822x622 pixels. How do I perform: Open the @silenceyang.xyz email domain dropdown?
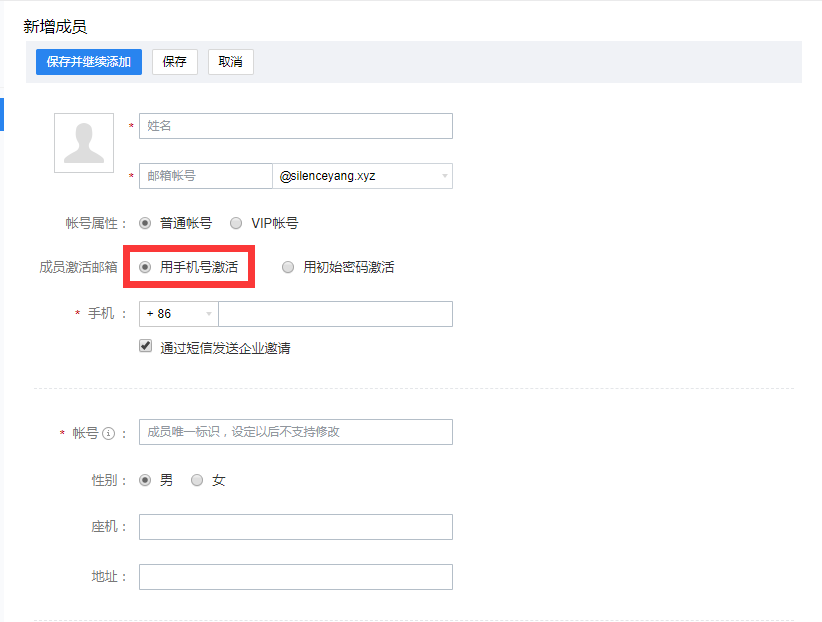(363, 175)
